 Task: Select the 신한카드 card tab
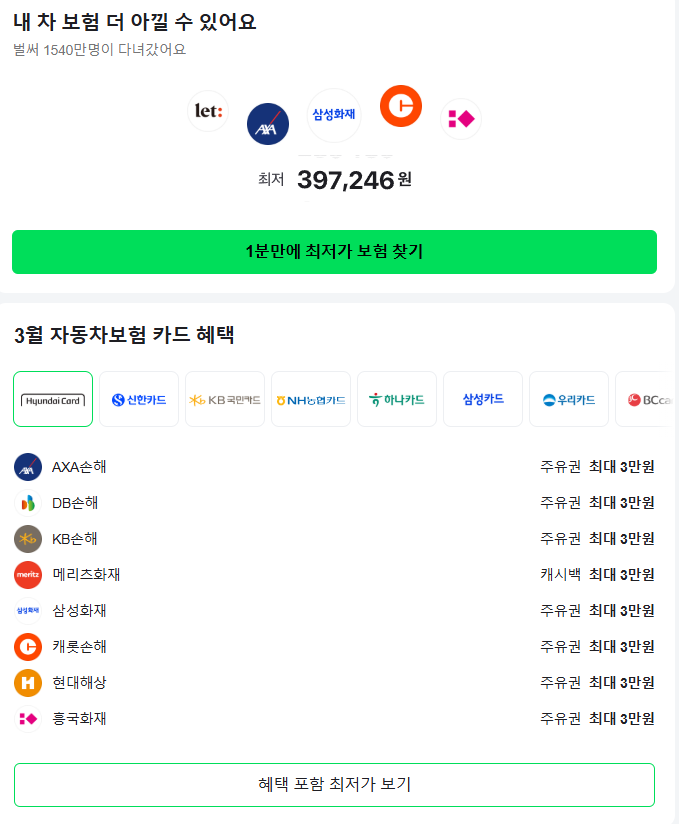138,398
